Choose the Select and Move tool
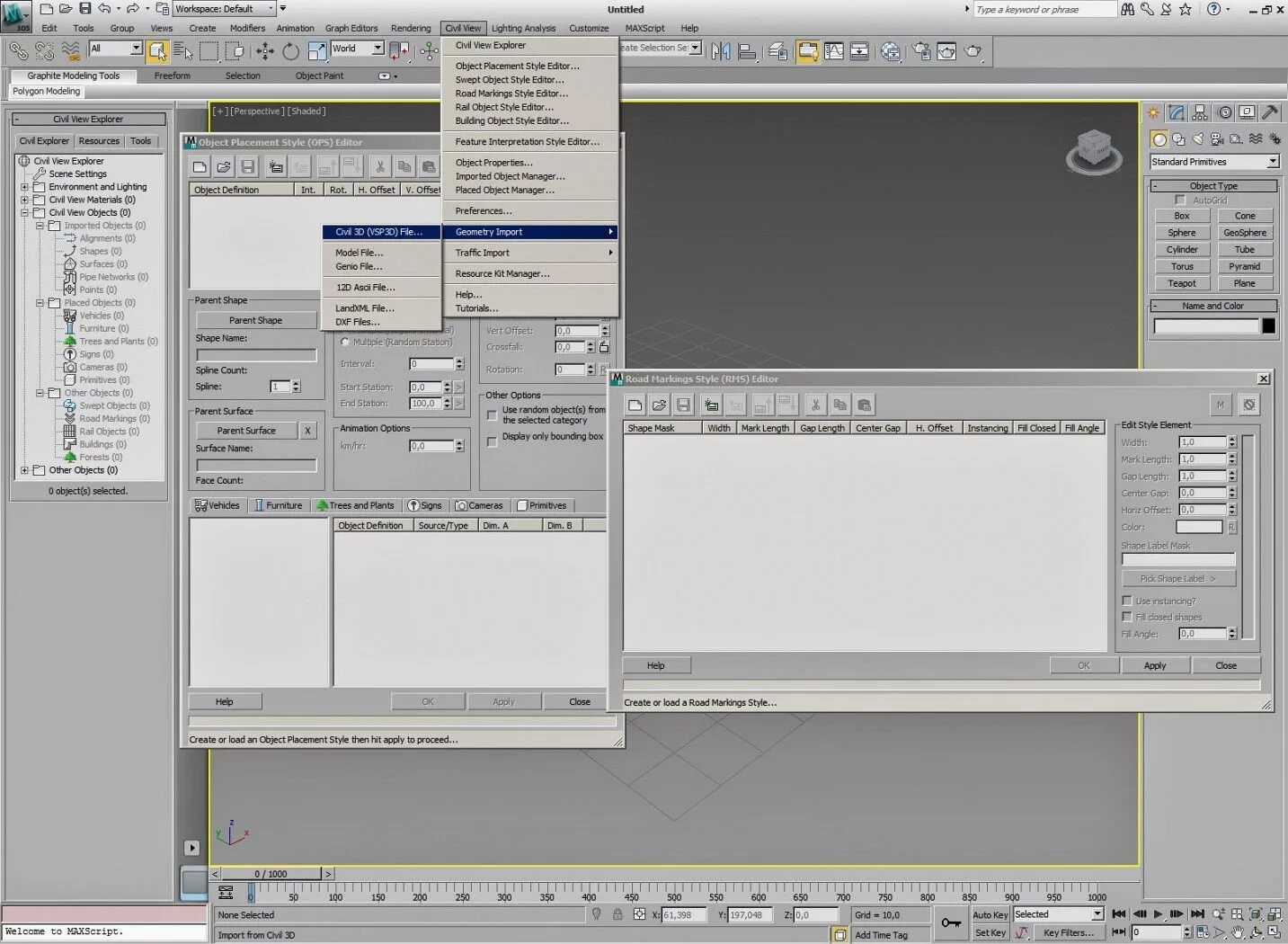The image size is (1288, 944). pos(265,51)
